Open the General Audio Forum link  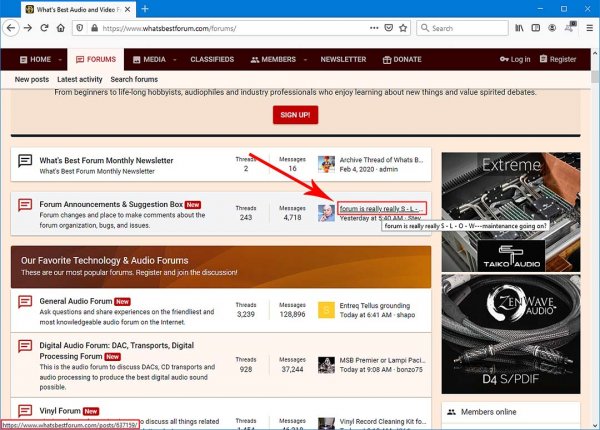pyautogui.click(x=76, y=301)
